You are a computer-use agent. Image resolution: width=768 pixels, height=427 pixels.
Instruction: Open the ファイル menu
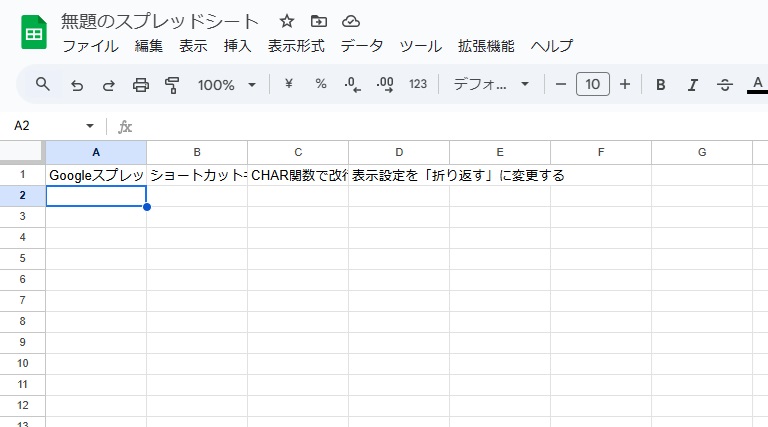[x=91, y=46]
